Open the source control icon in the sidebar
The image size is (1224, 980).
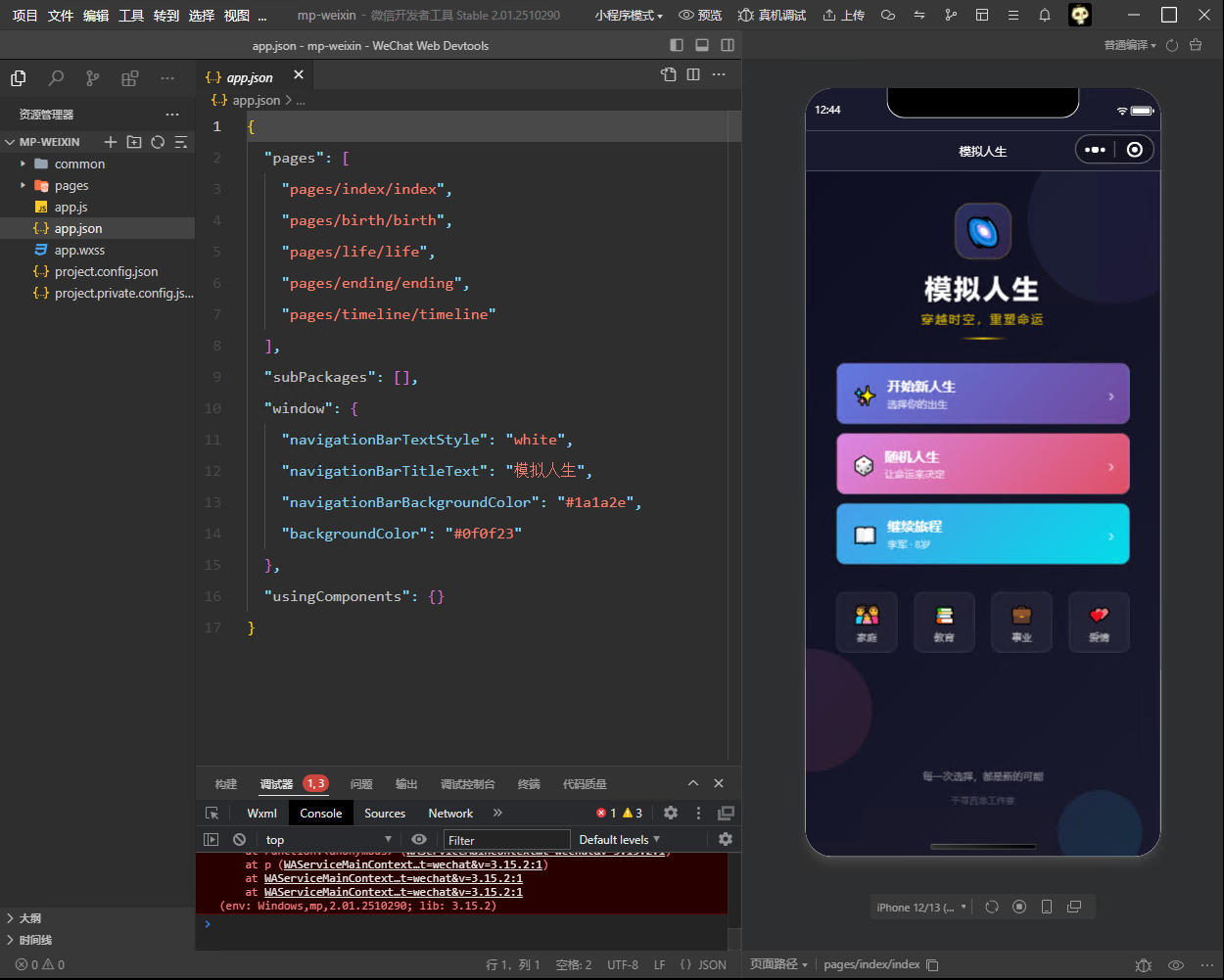point(92,78)
